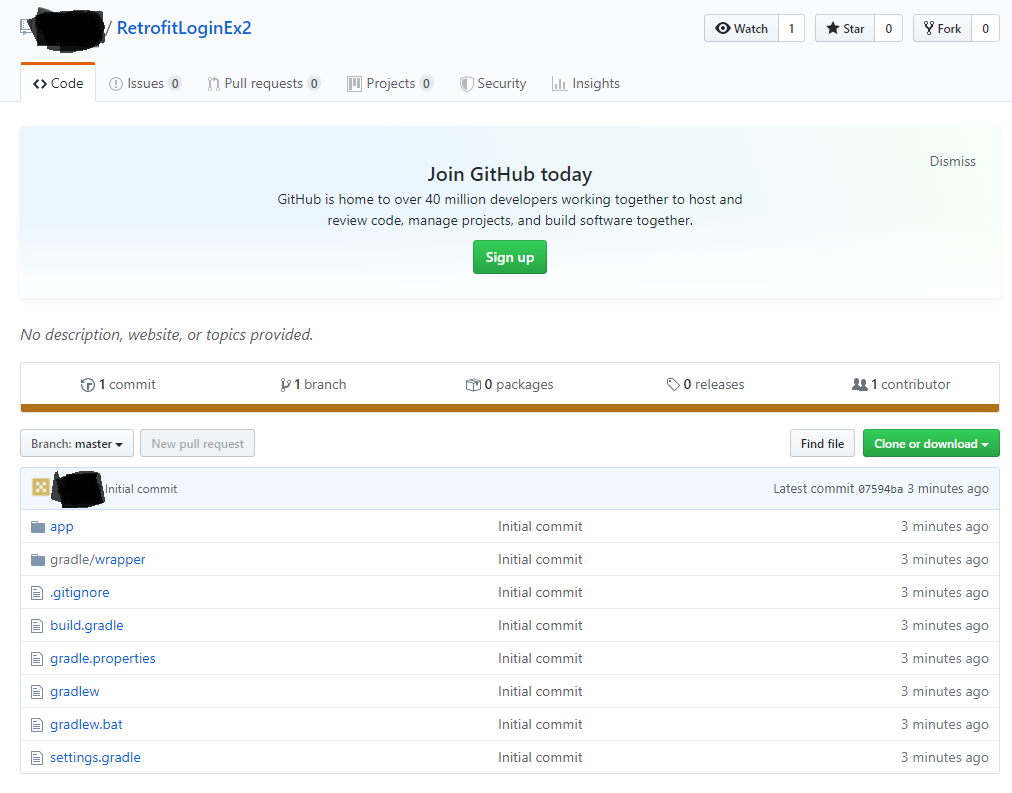Screen dimensions: 1012x793
Task: Open the Initial commit message in header row
Action: pos(141,489)
